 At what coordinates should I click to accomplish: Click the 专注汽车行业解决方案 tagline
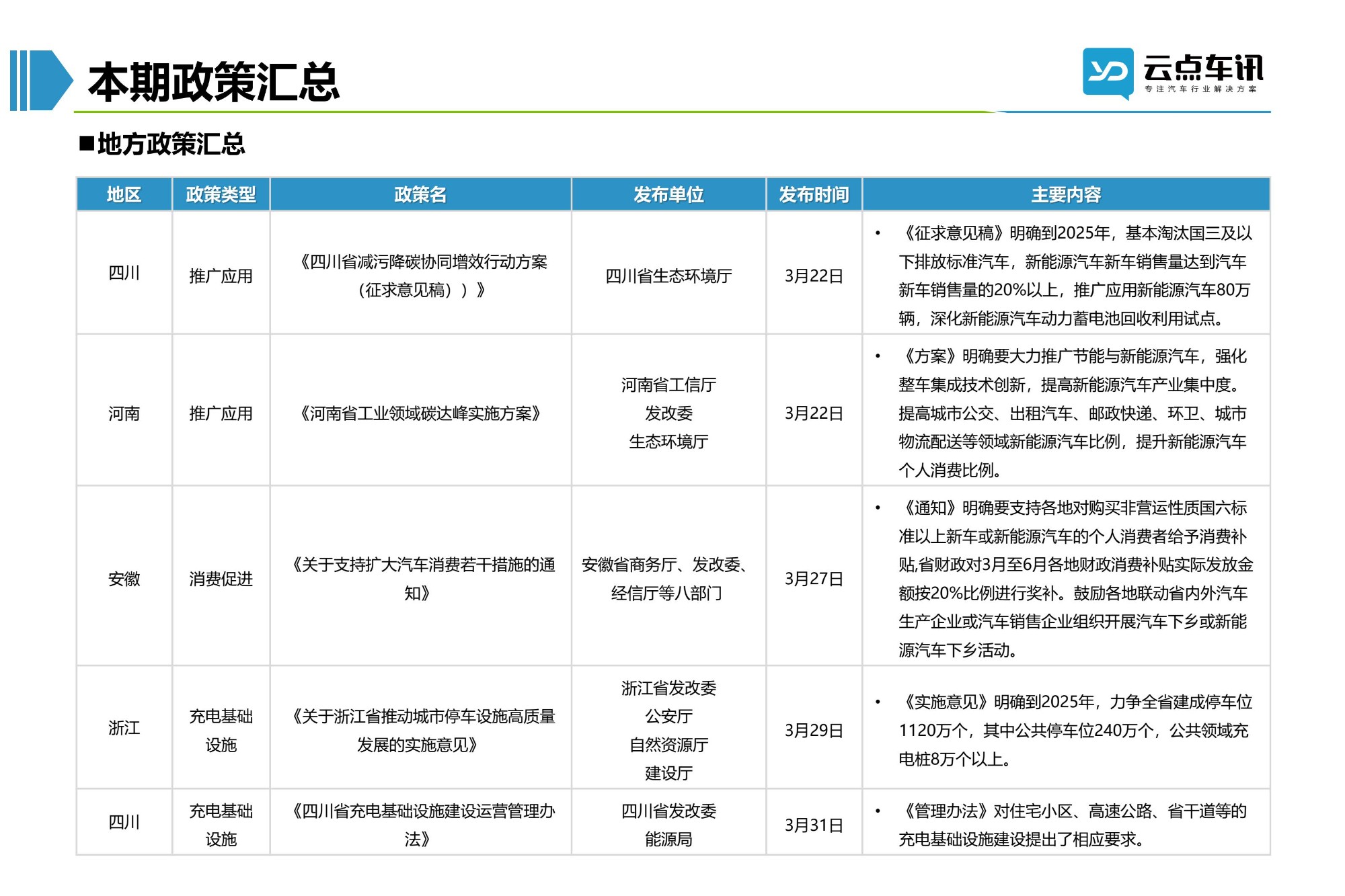(x=1201, y=89)
